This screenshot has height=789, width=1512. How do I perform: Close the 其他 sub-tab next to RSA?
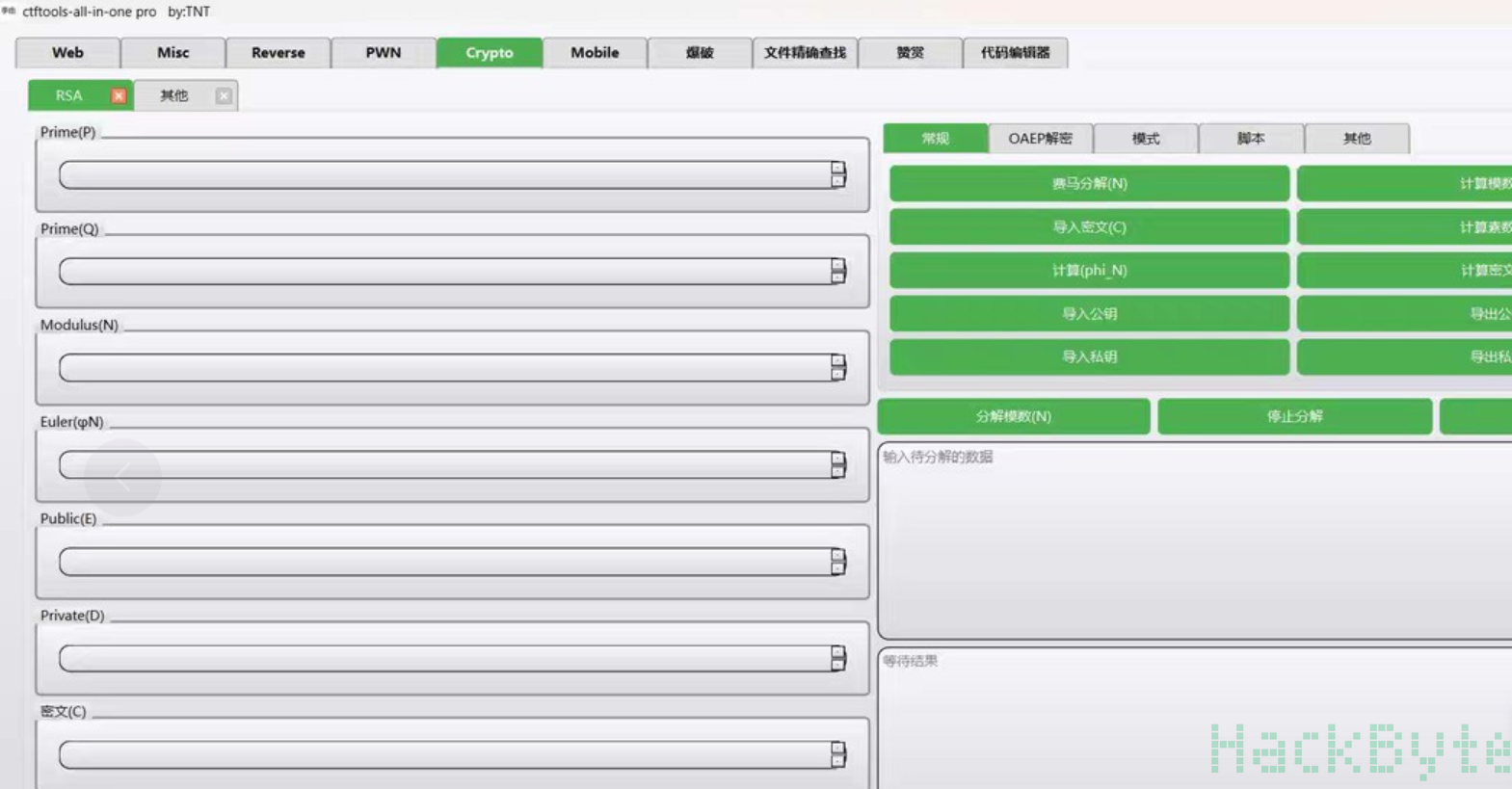click(224, 95)
